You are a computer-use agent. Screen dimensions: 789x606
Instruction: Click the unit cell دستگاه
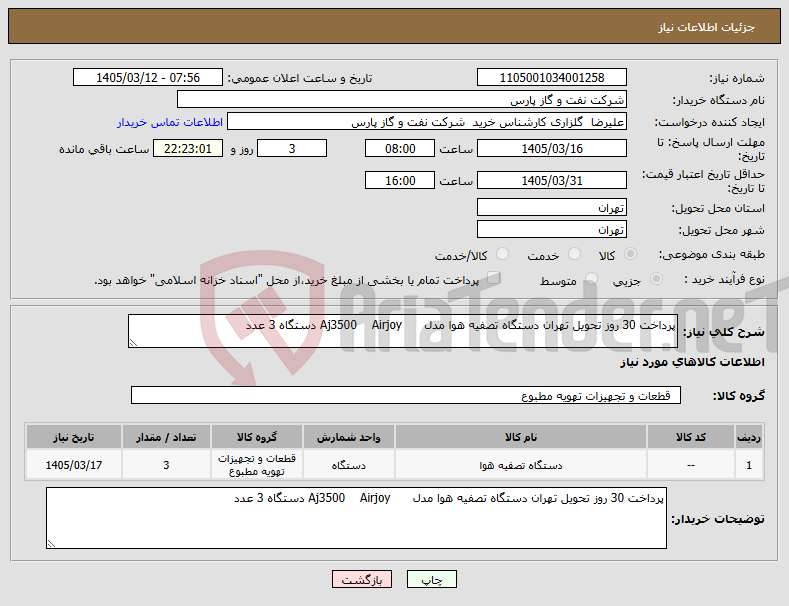(348, 465)
